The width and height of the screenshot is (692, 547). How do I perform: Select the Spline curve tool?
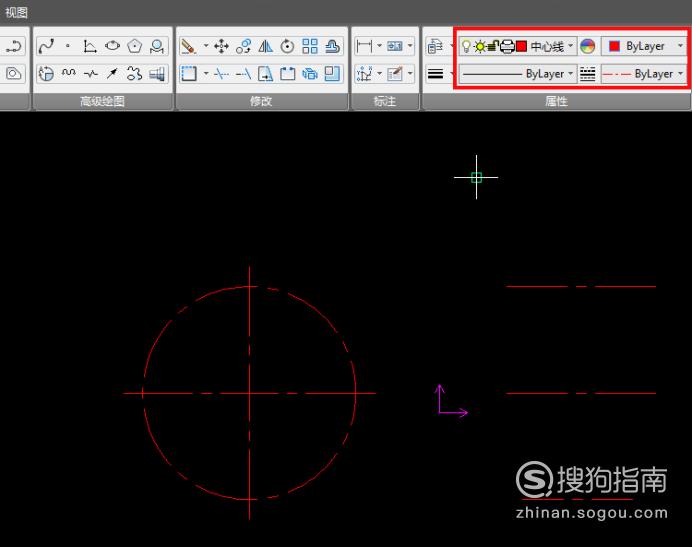(x=46, y=46)
